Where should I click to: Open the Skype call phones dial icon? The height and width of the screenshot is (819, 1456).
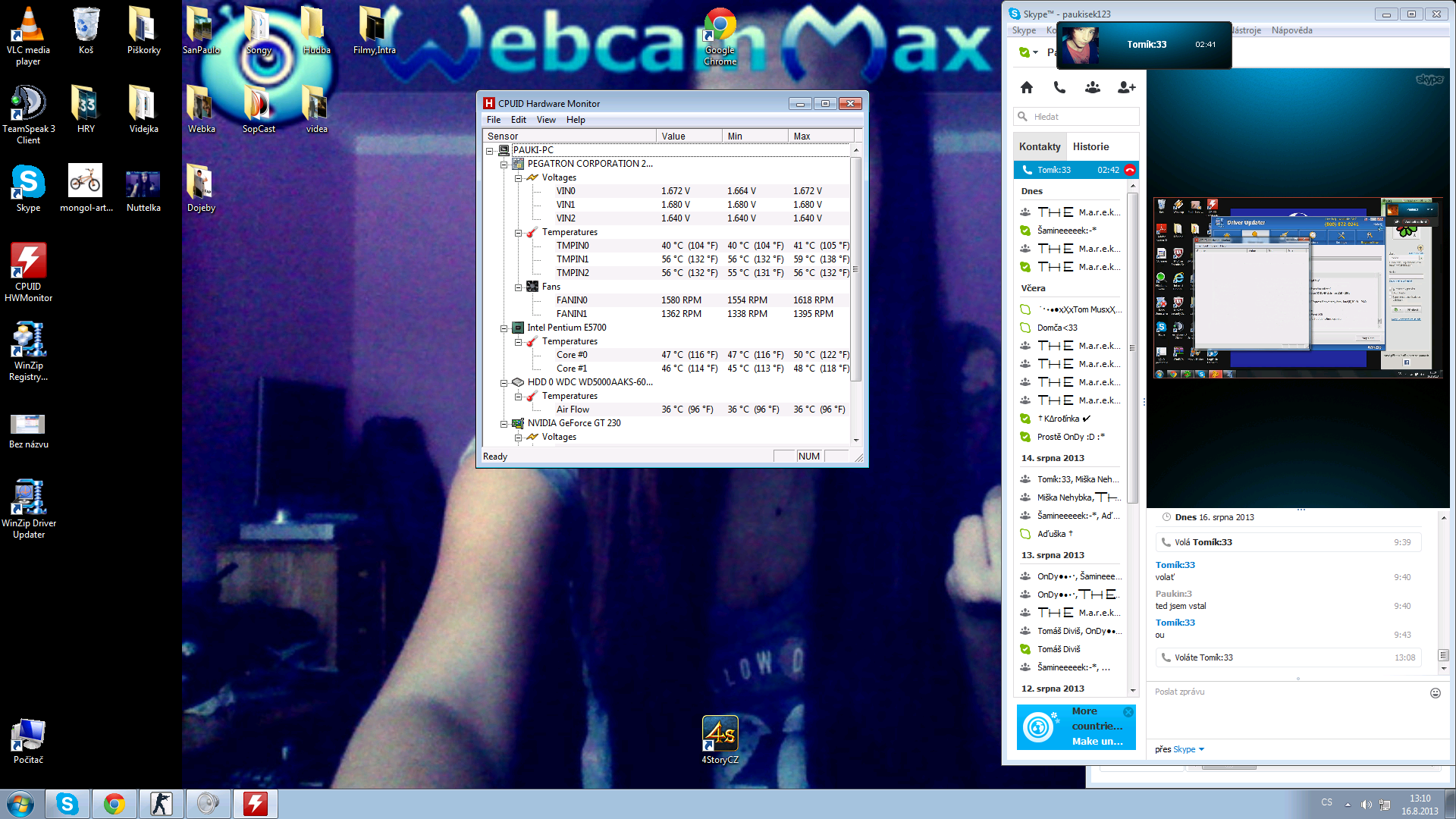pyautogui.click(x=1059, y=88)
